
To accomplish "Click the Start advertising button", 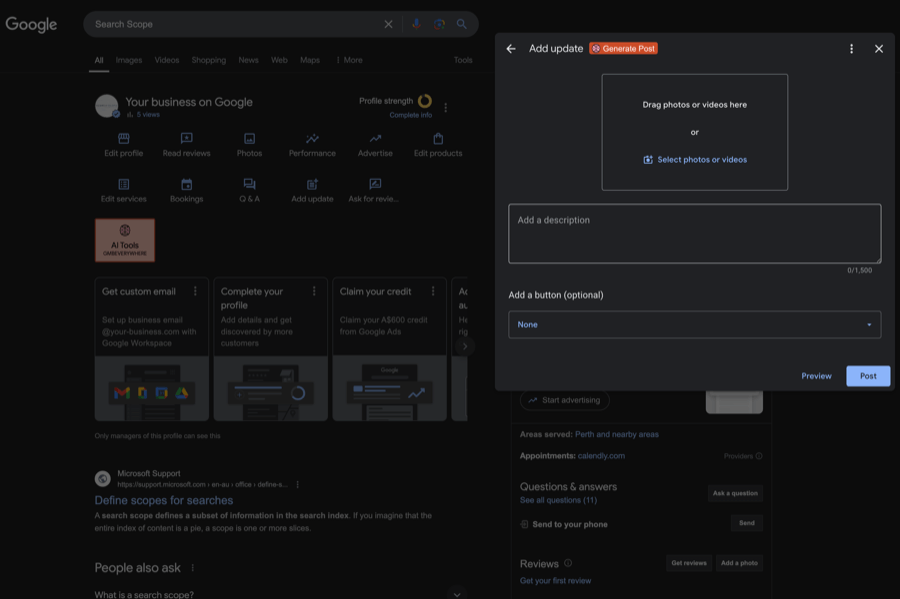I will pos(564,400).
